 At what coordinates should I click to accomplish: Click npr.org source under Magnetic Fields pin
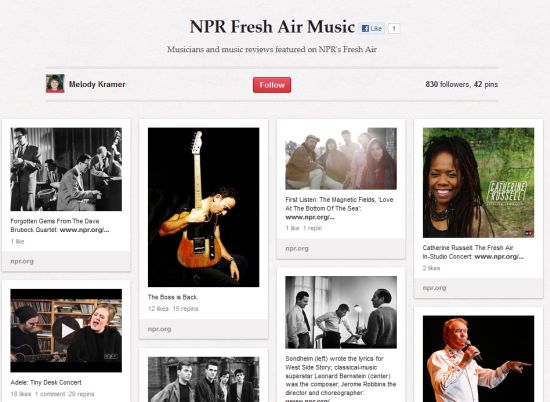tap(297, 248)
